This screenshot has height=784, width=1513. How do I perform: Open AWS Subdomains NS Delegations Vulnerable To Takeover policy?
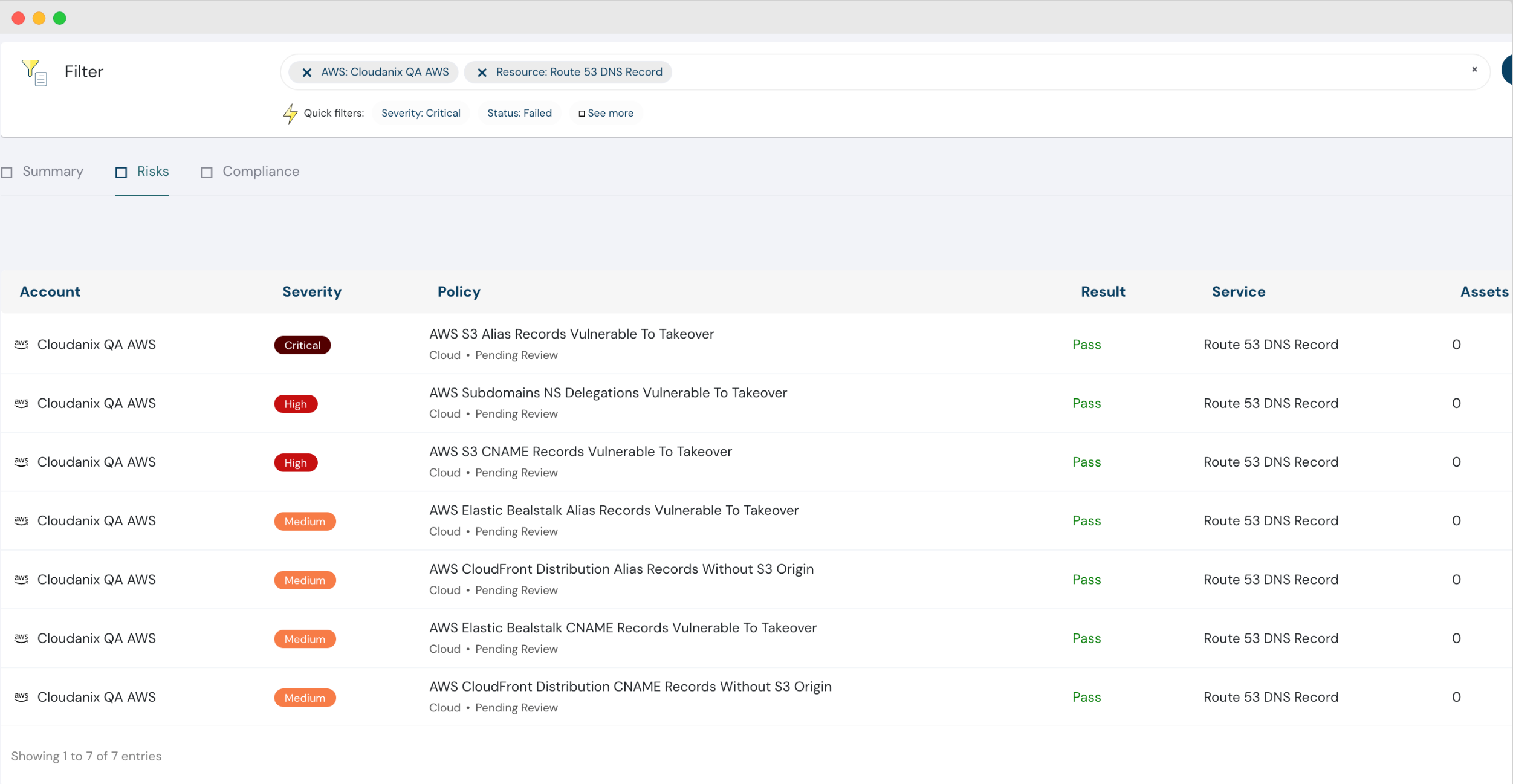[607, 393]
